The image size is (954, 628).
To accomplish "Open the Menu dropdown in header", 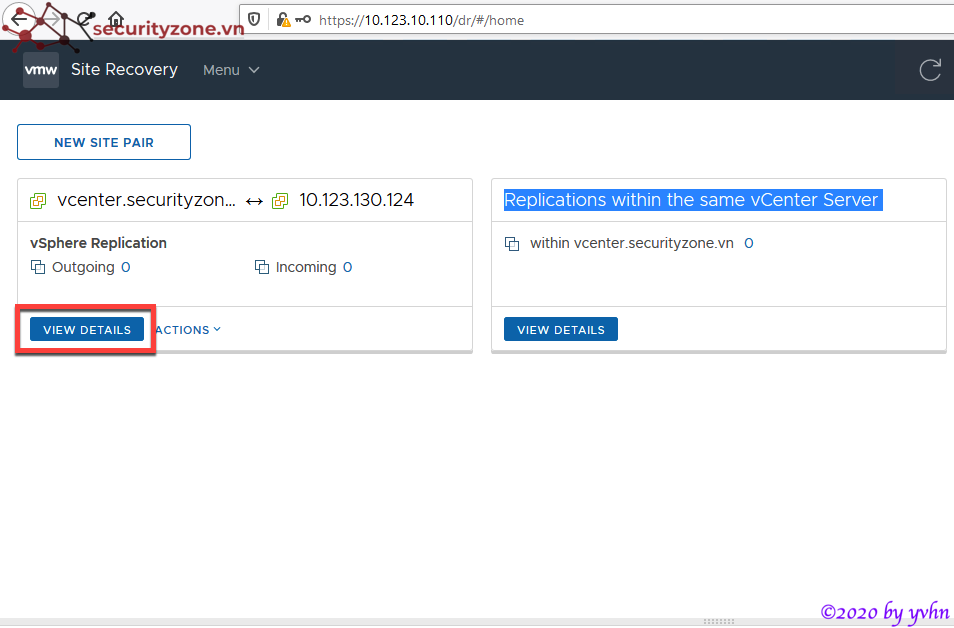I will 231,70.
